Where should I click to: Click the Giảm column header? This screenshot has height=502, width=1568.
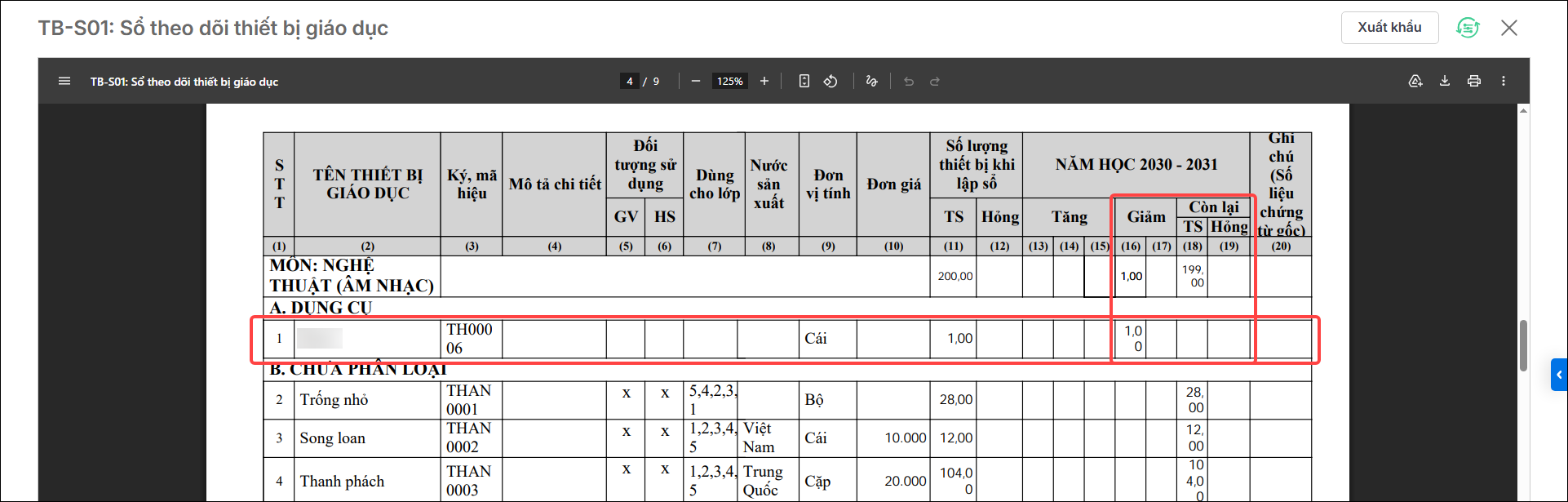pos(1145,216)
